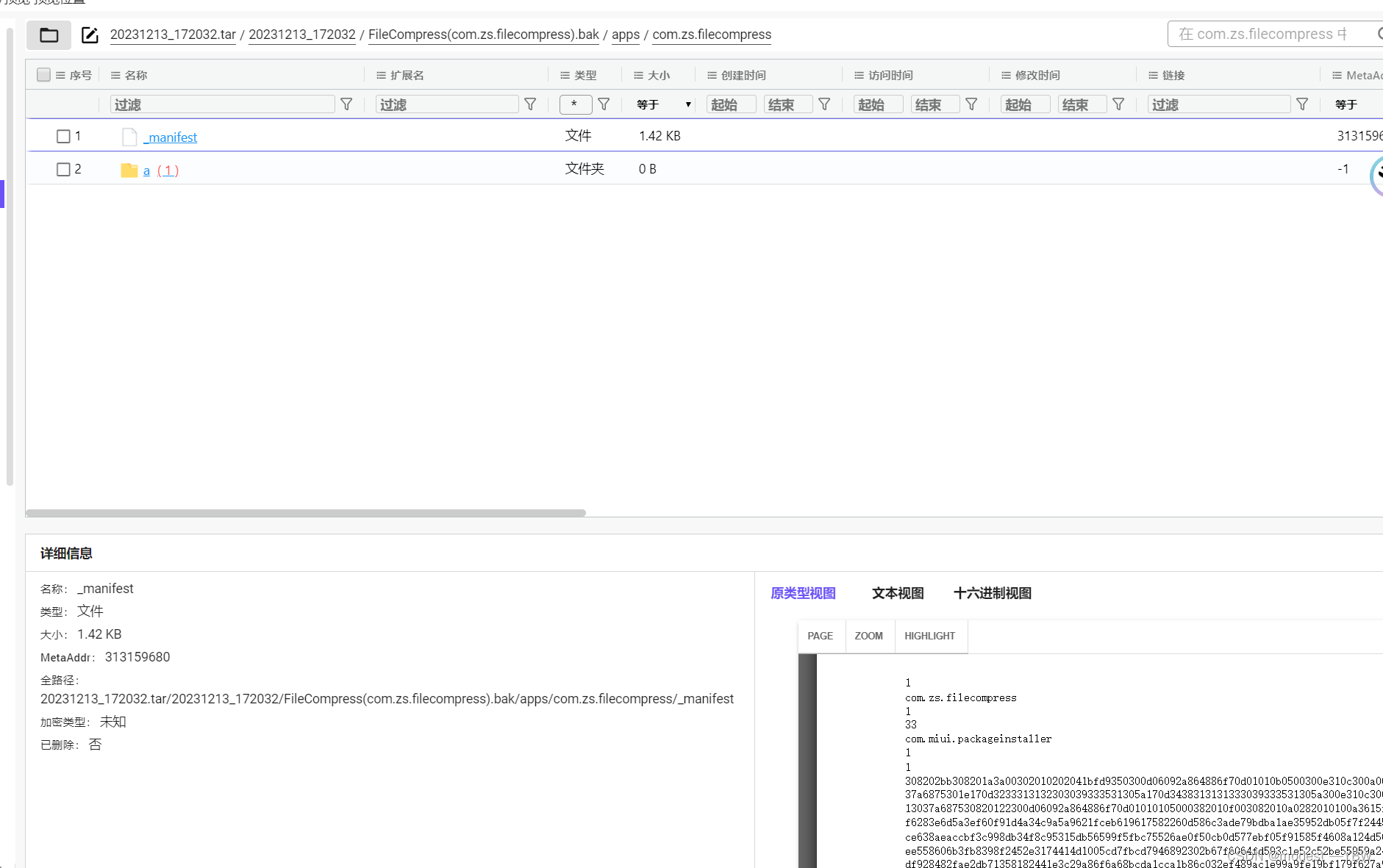1383x868 pixels.
Task: Click access time 结束 input
Action: point(935,104)
